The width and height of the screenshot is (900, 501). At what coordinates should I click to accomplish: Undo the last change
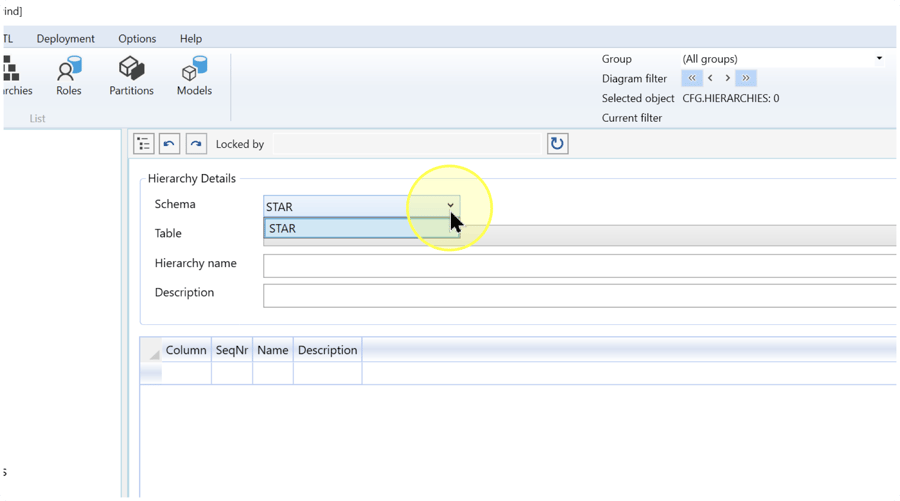[x=169, y=143]
